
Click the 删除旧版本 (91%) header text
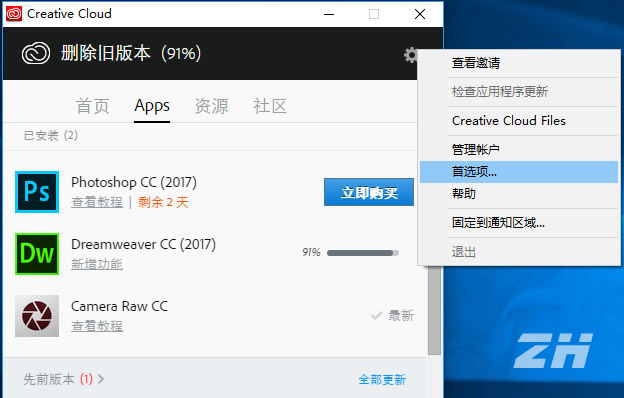(131, 53)
